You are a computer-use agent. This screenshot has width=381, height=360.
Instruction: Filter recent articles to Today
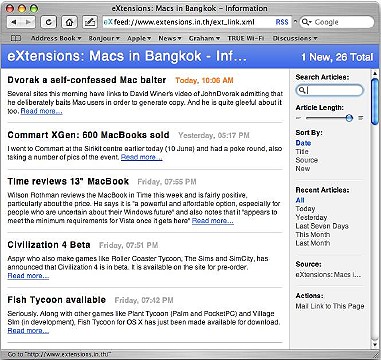[x=305, y=209]
